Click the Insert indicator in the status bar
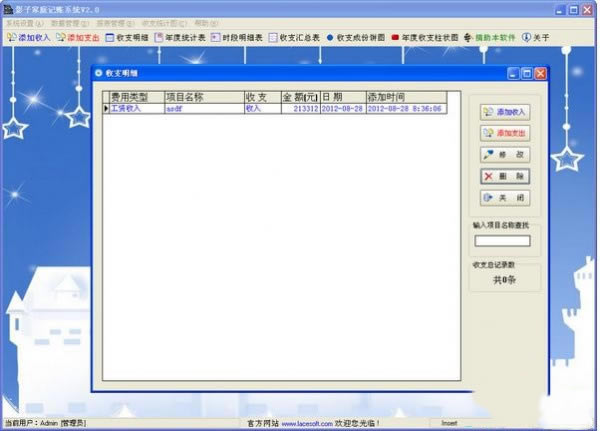Viewport: 600px width, 431px height. click(449, 423)
